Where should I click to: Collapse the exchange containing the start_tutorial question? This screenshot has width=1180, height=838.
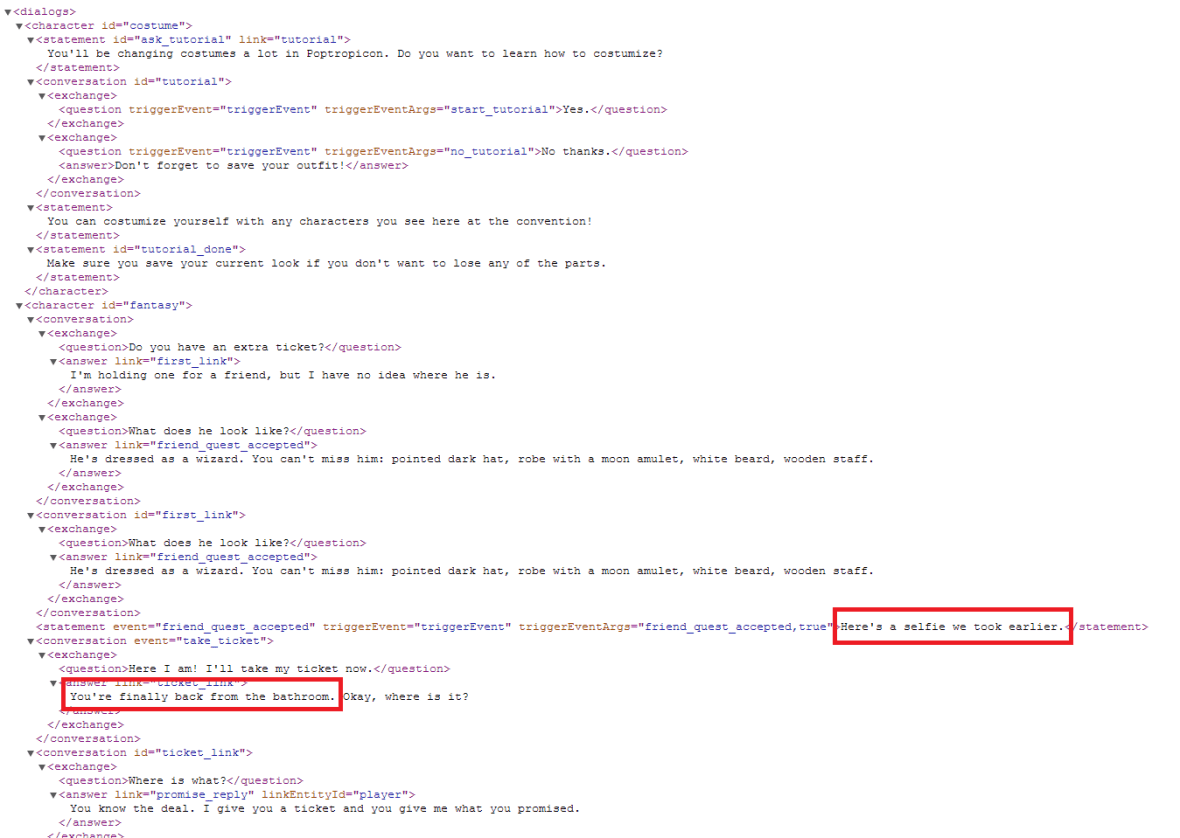coord(41,95)
